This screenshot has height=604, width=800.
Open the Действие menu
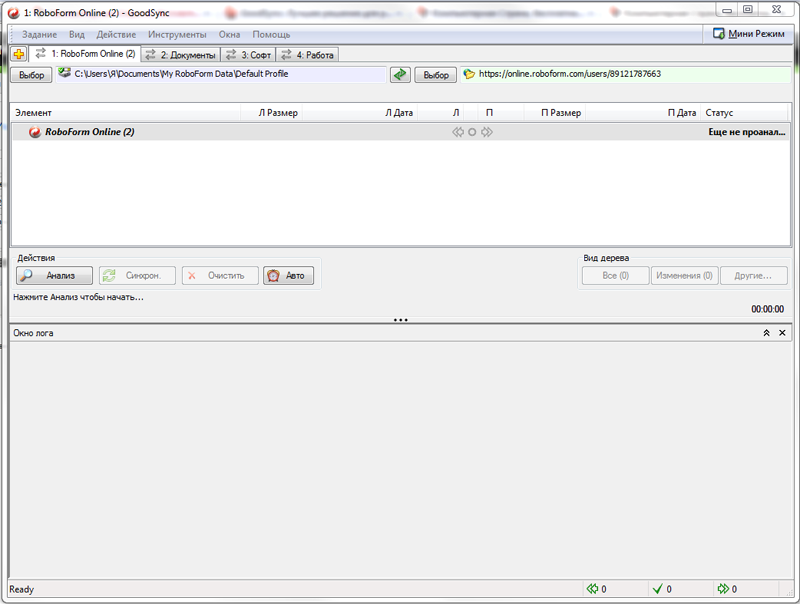116,35
